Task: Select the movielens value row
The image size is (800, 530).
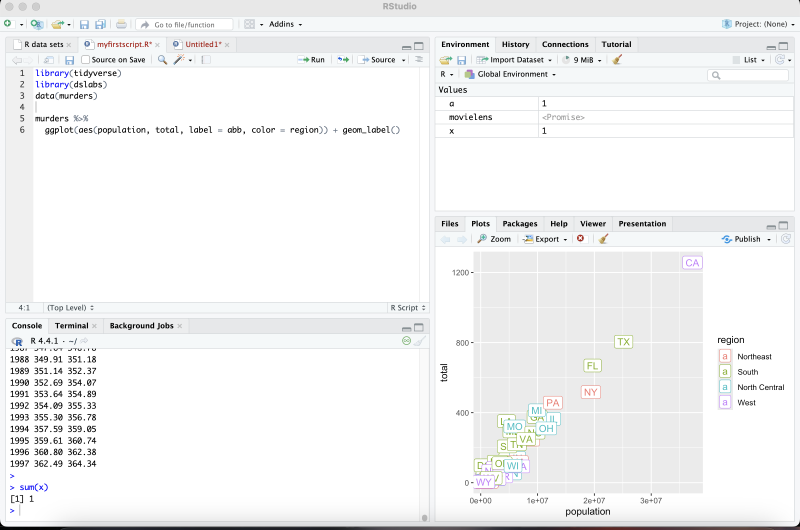Action: coord(615,117)
